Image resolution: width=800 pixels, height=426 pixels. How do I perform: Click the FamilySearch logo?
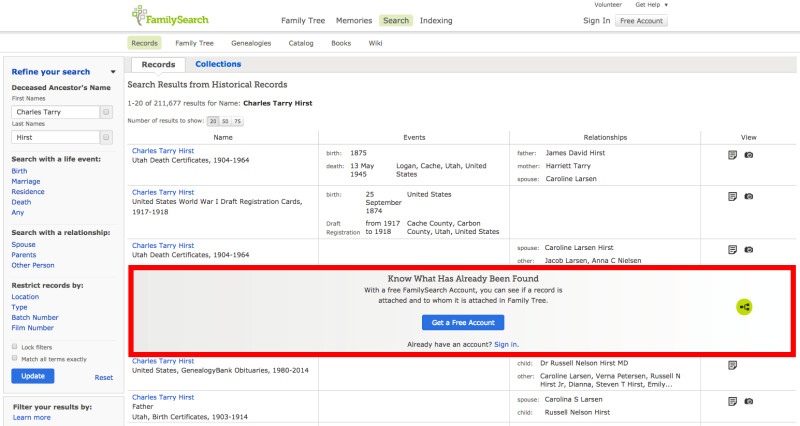tap(170, 16)
